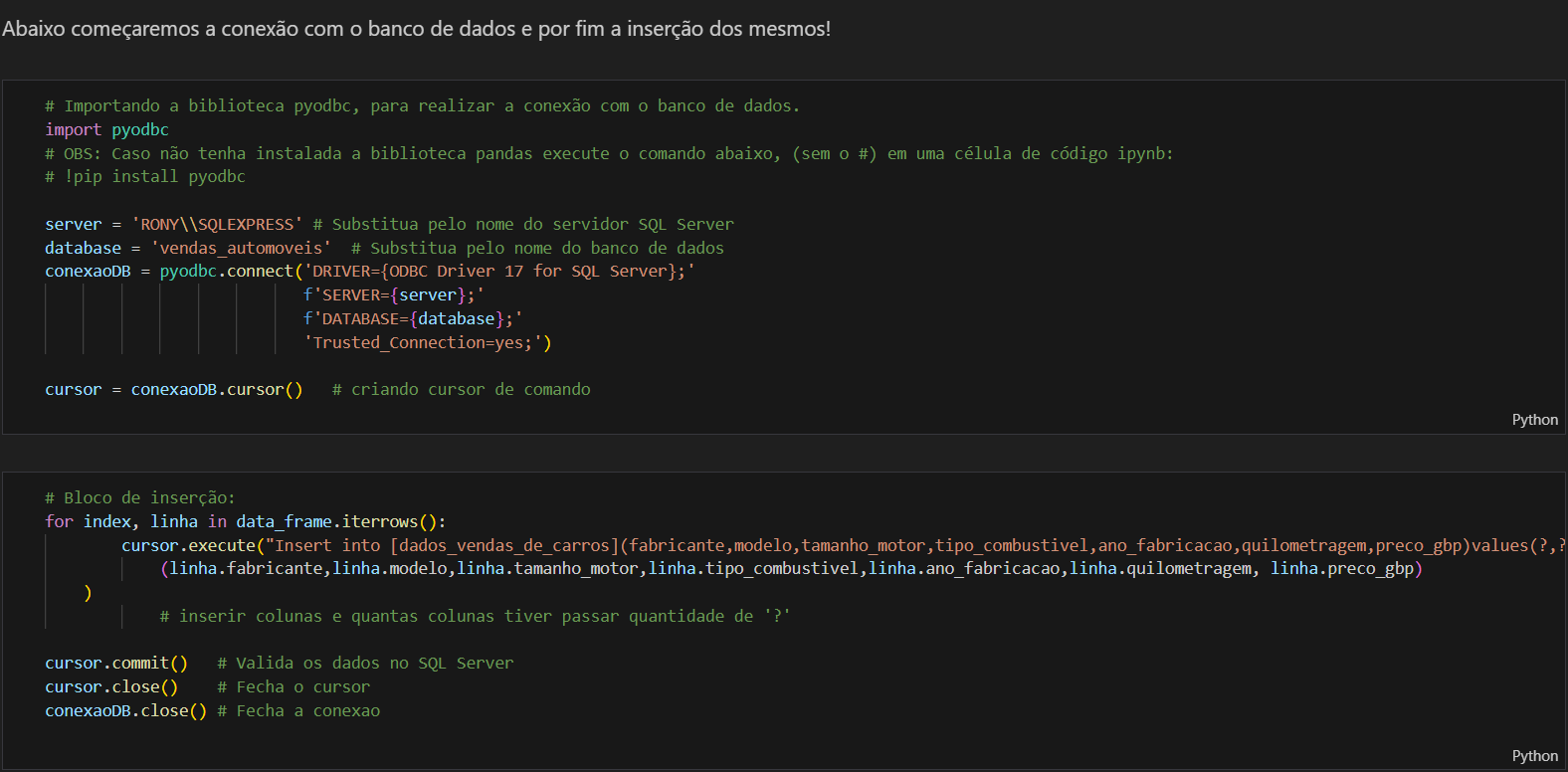Click data_frame.iterrows() in the for loop
Viewport: 1568px width, 772px height.
pos(336,521)
